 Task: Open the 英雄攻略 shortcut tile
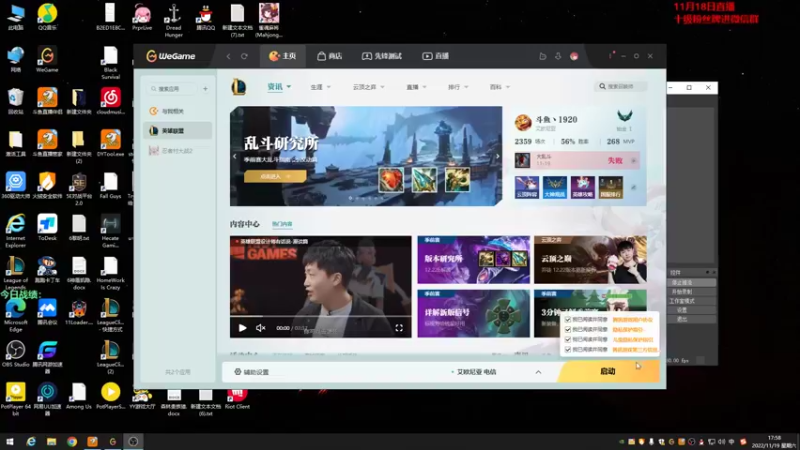583,187
